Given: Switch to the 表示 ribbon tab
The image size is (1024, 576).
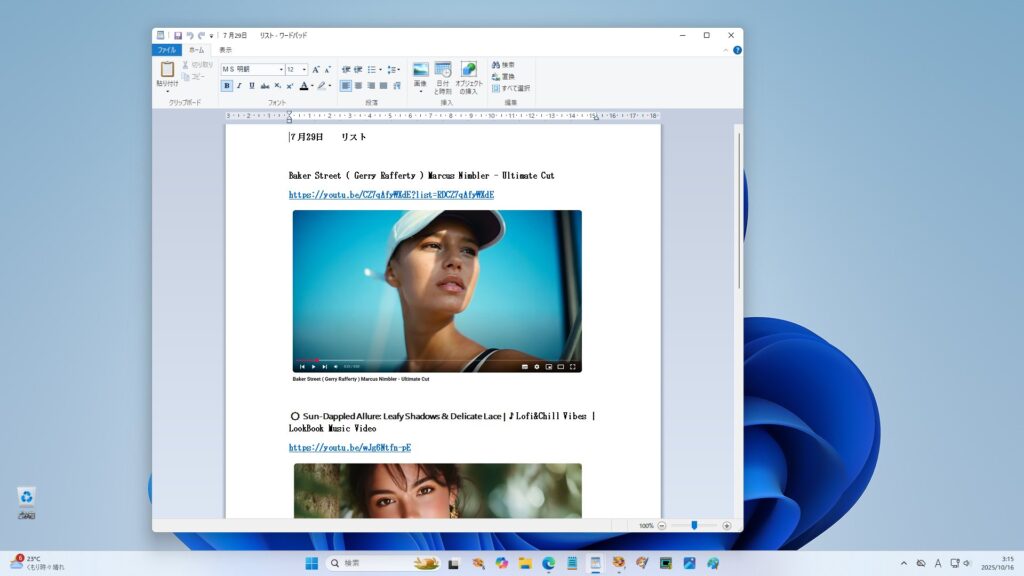Looking at the screenshot, I should pos(225,49).
